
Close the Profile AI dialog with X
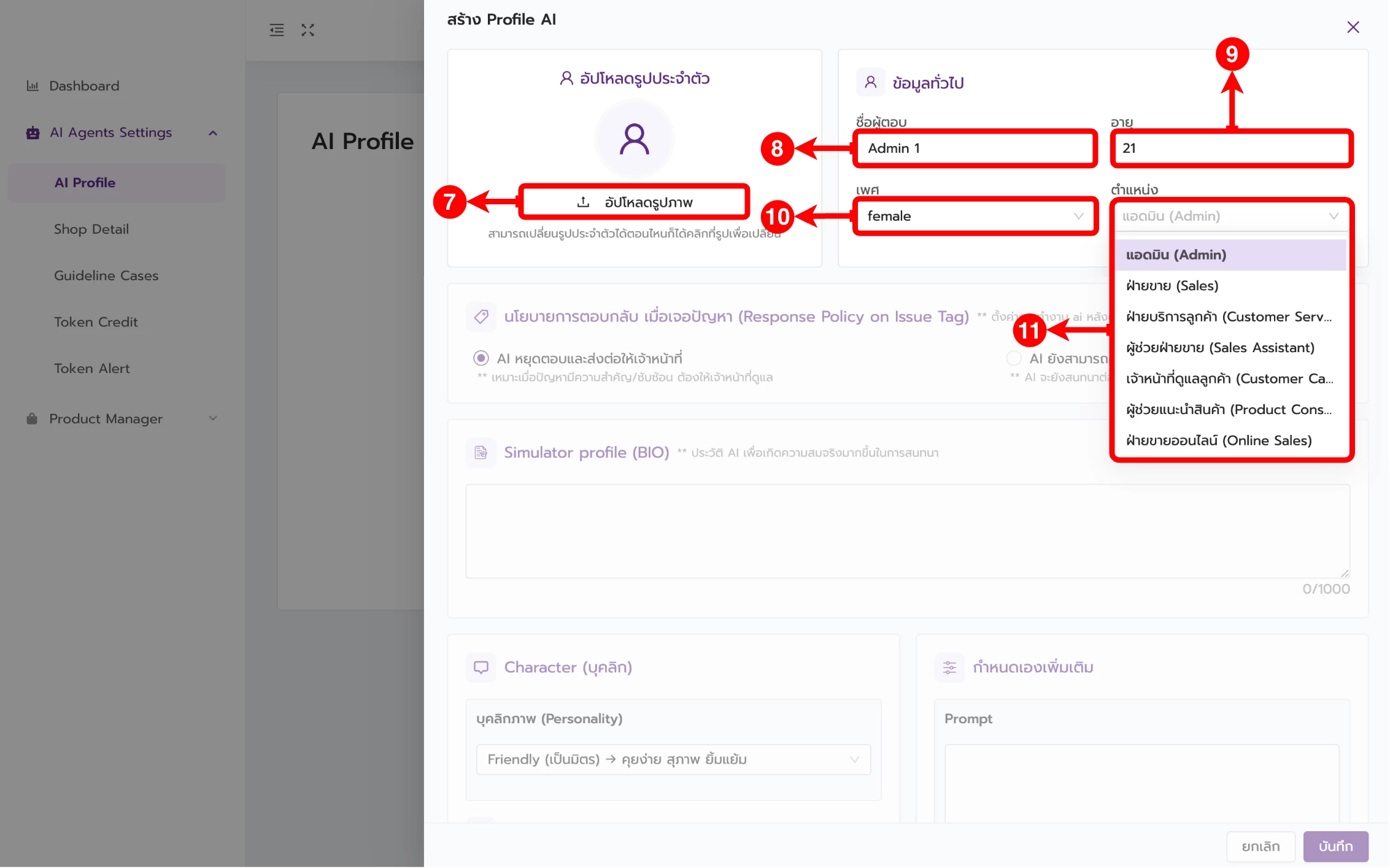click(x=1353, y=27)
